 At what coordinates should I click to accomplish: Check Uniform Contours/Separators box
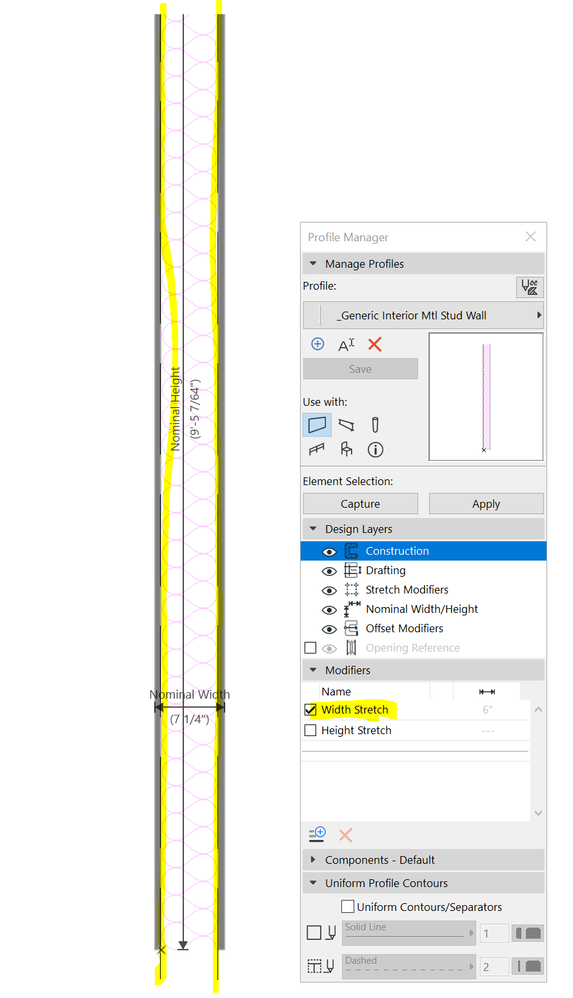click(348, 906)
